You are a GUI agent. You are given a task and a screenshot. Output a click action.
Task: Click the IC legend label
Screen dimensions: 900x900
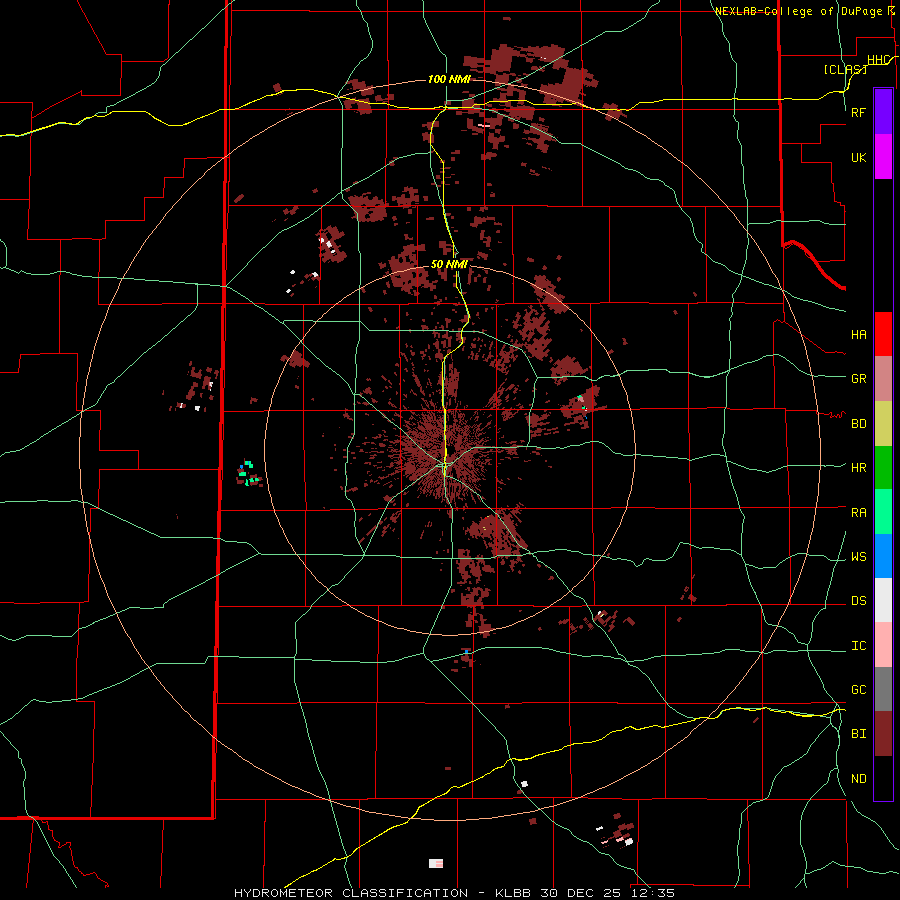tap(859, 646)
